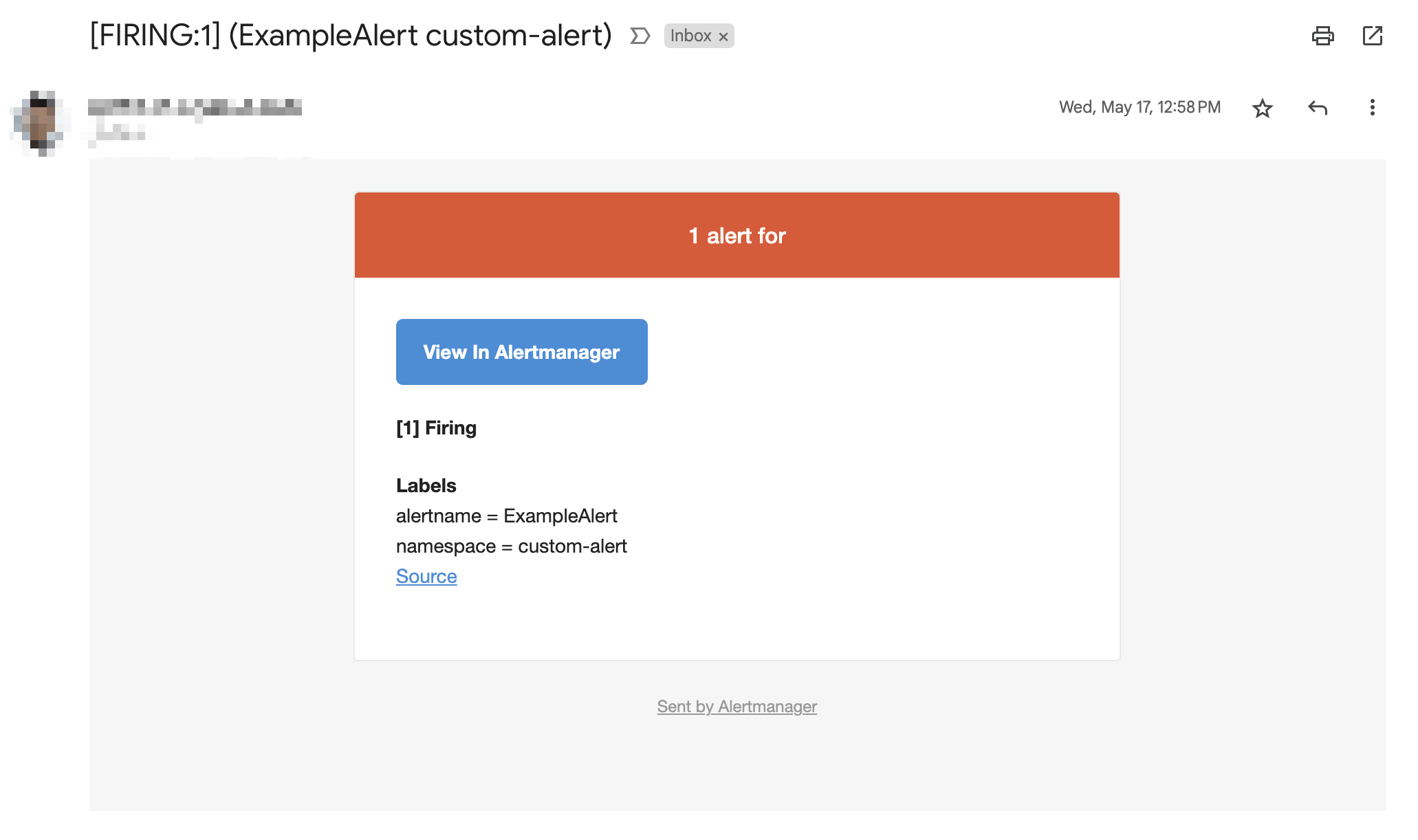
Task: Click the email subject line
Action: coord(349,34)
